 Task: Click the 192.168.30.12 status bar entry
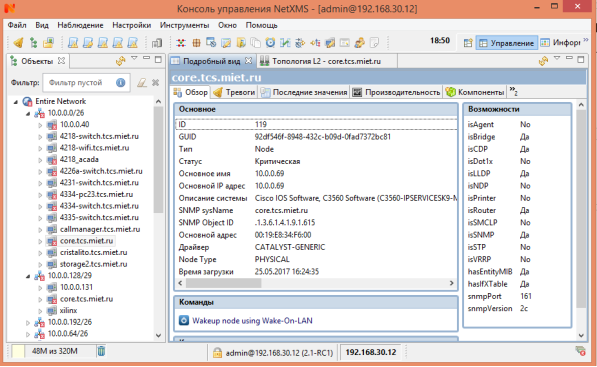point(370,352)
